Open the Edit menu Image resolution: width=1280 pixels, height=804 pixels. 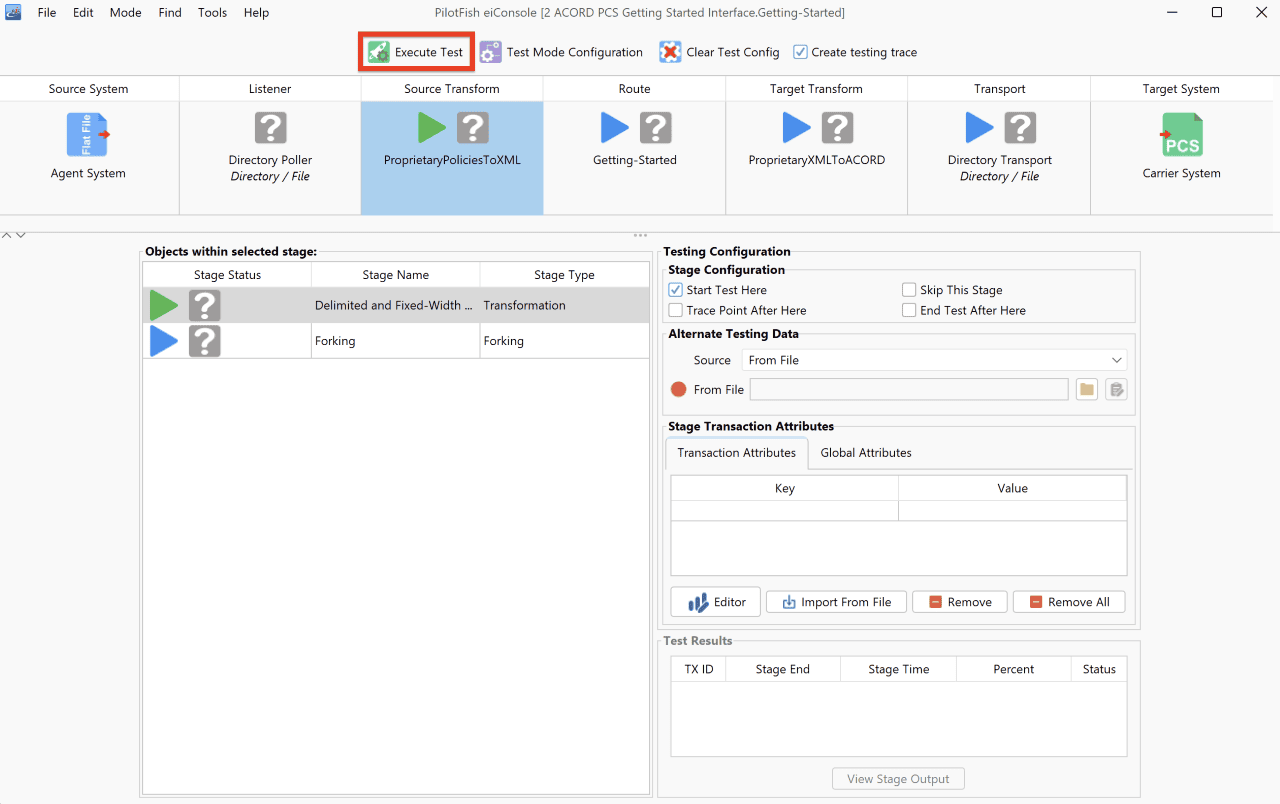[x=83, y=13]
